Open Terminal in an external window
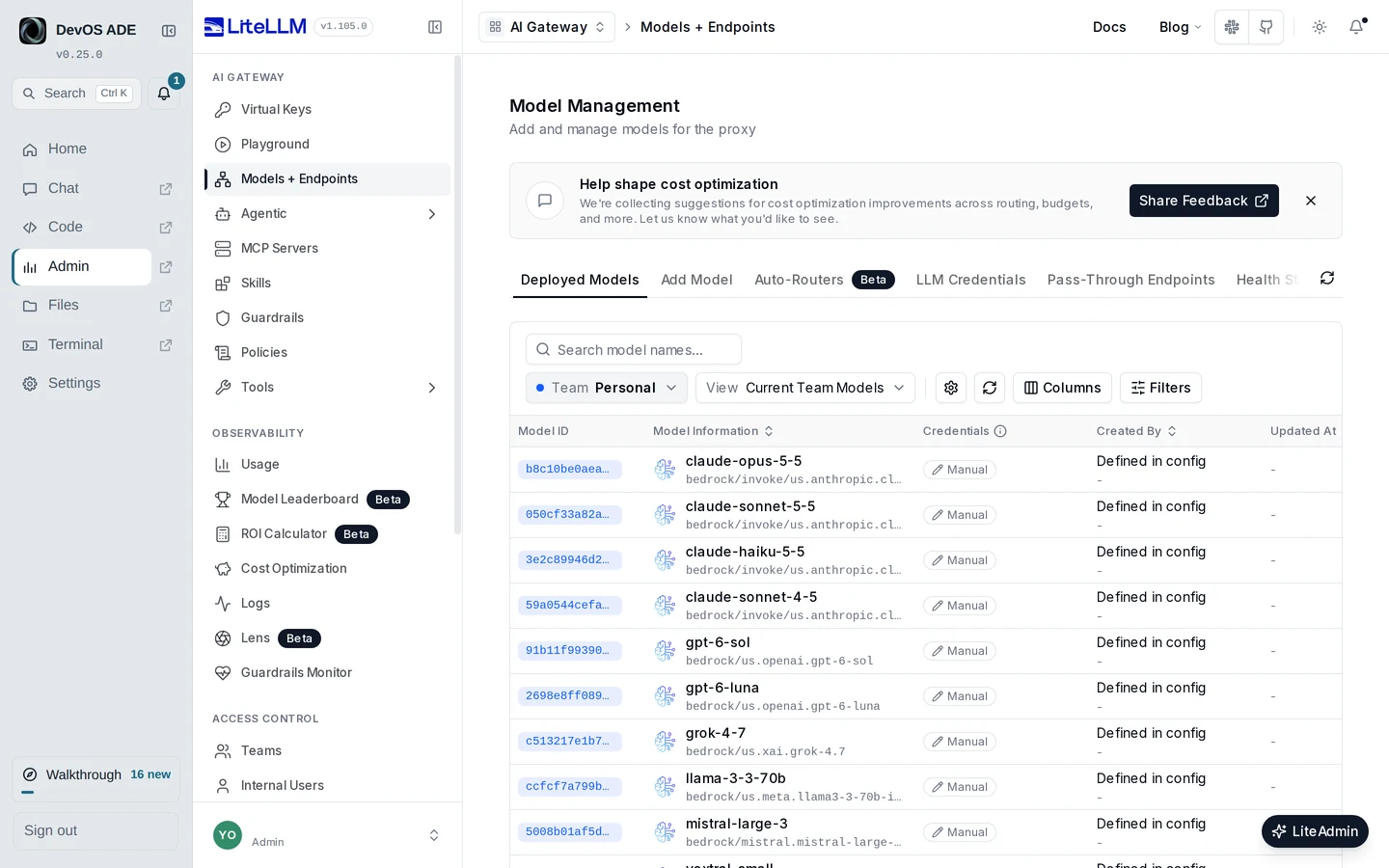Image resolution: width=1389 pixels, height=868 pixels. 166,345
